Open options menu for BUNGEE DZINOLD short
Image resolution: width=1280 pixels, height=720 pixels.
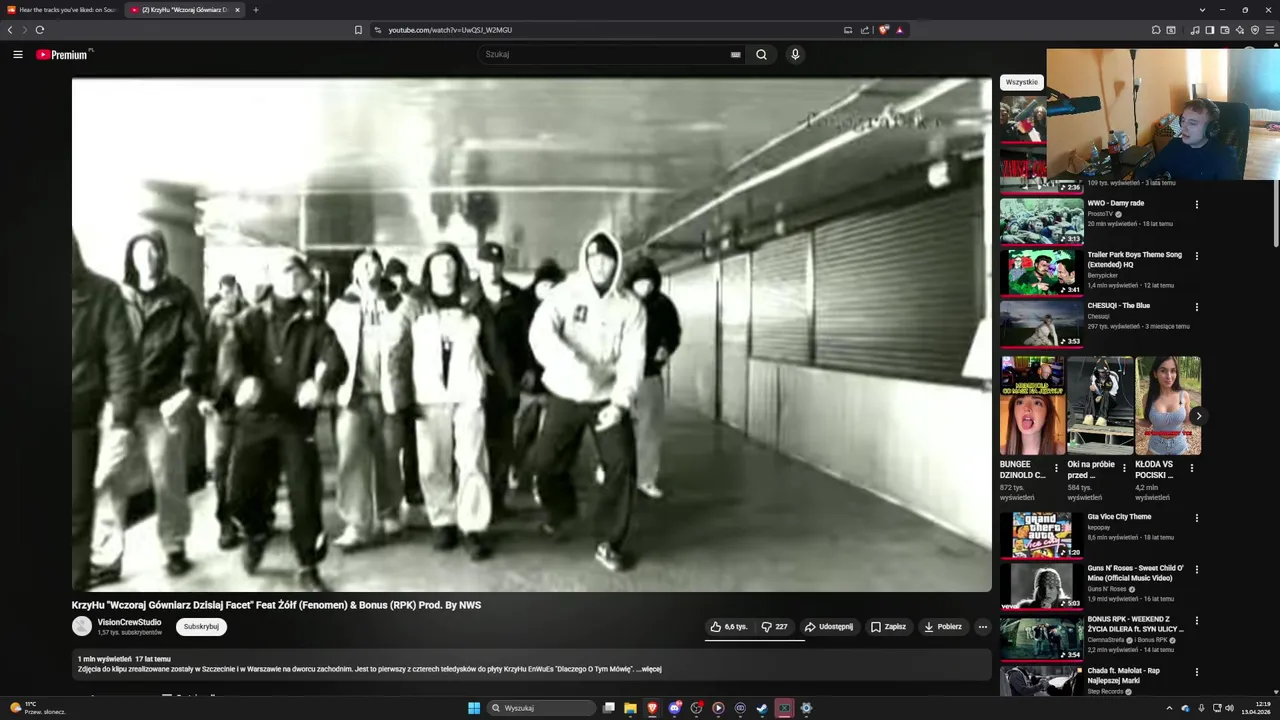[1056, 467]
